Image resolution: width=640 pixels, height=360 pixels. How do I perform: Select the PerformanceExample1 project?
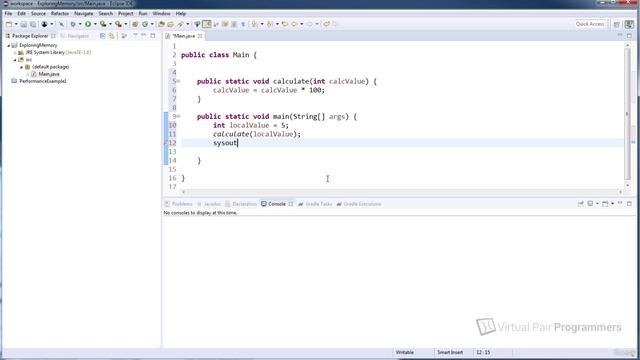39,81
